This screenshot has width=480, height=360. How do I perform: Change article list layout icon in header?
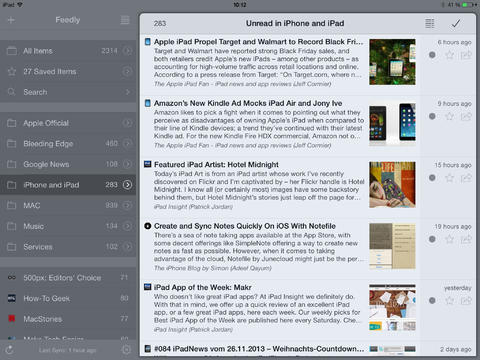click(430, 23)
